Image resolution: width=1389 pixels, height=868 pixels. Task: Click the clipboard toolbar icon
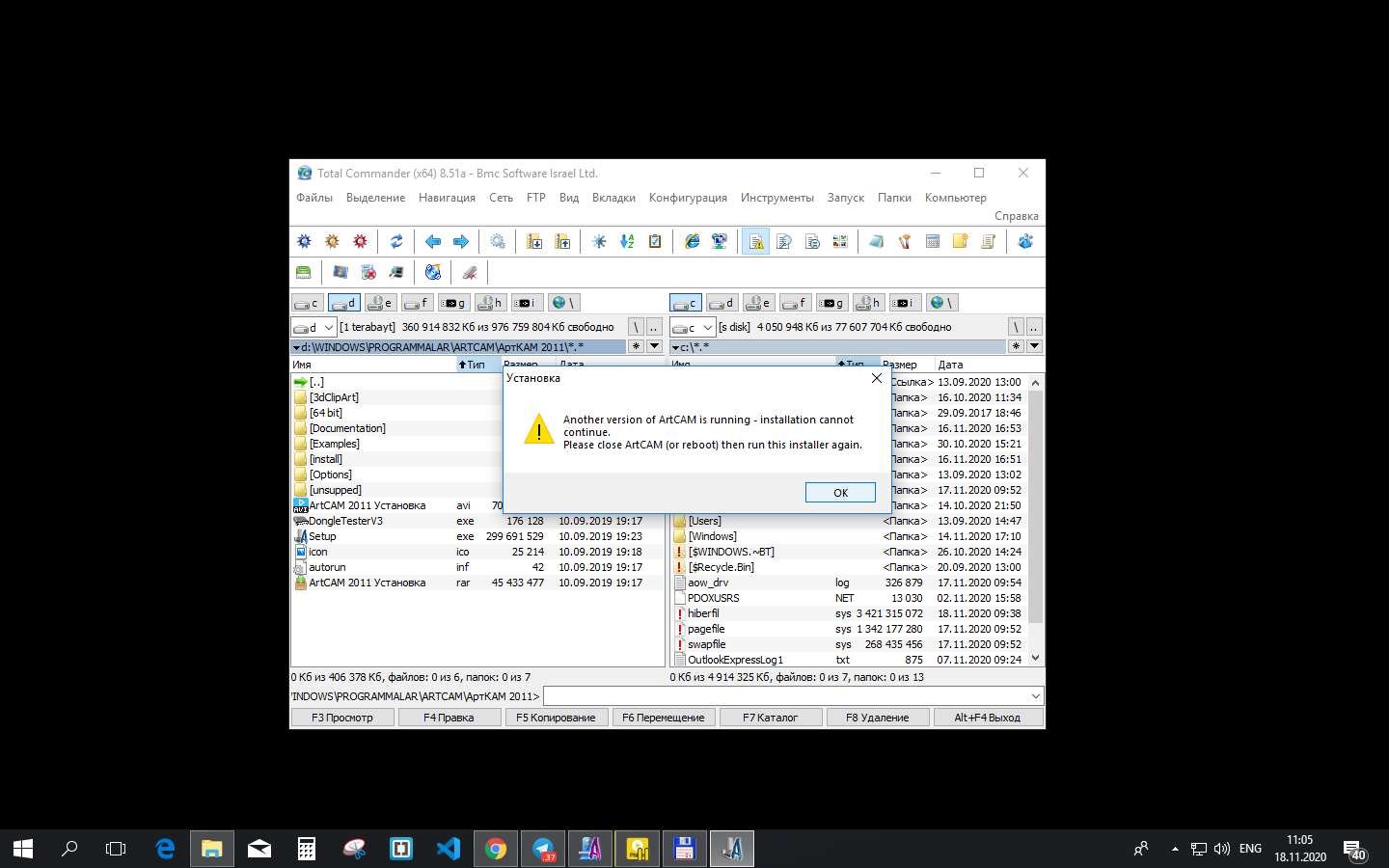[655, 241]
